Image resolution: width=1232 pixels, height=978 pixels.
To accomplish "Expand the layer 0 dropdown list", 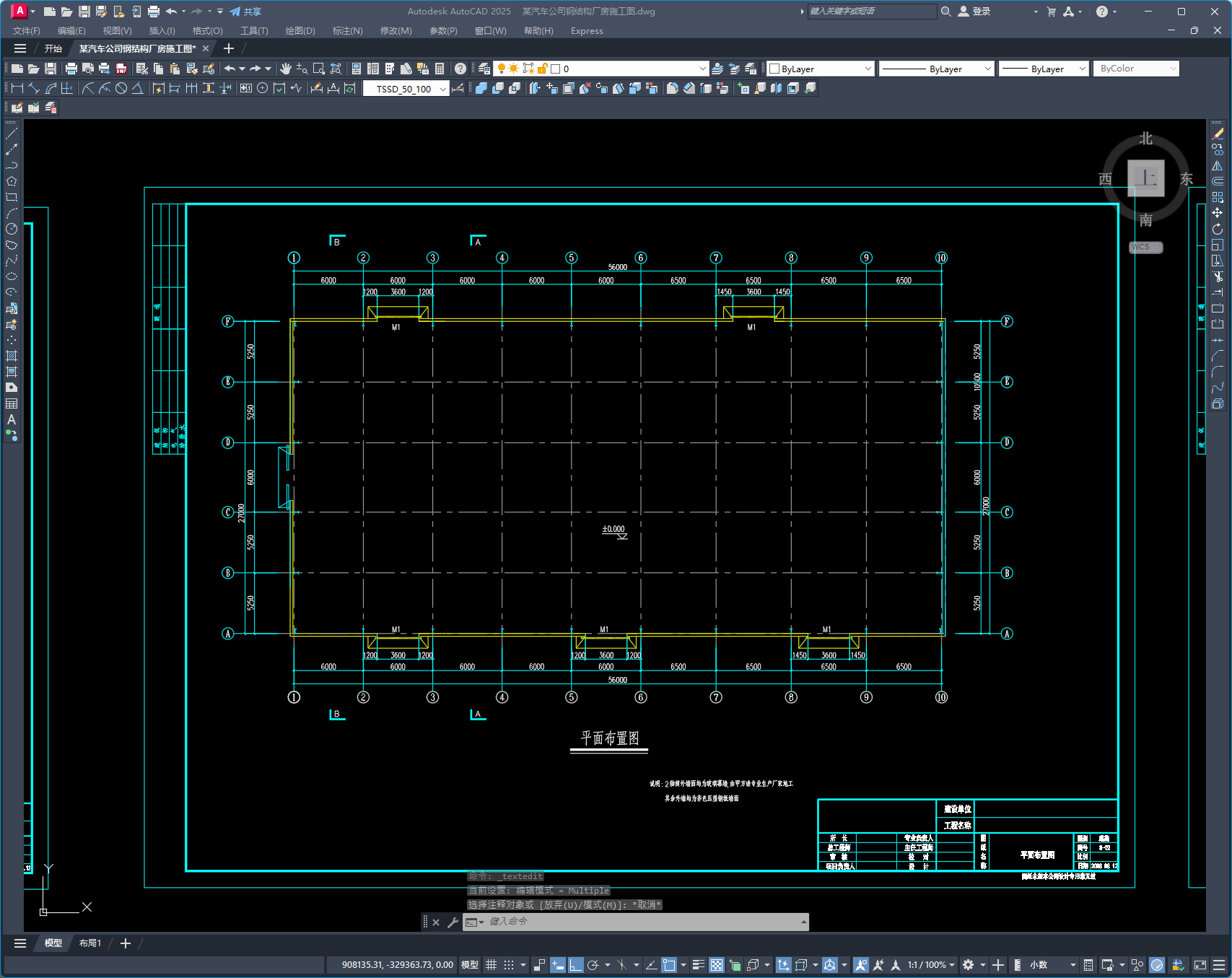I will click(702, 69).
